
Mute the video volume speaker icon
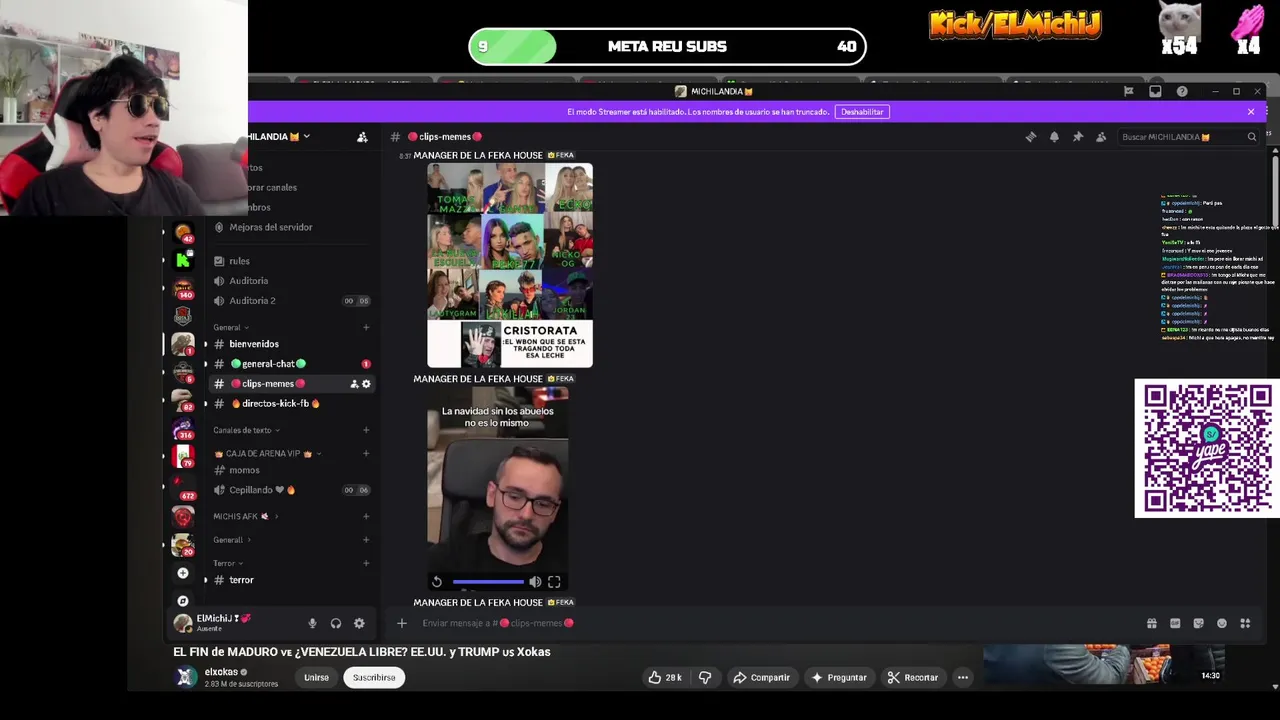click(x=535, y=582)
